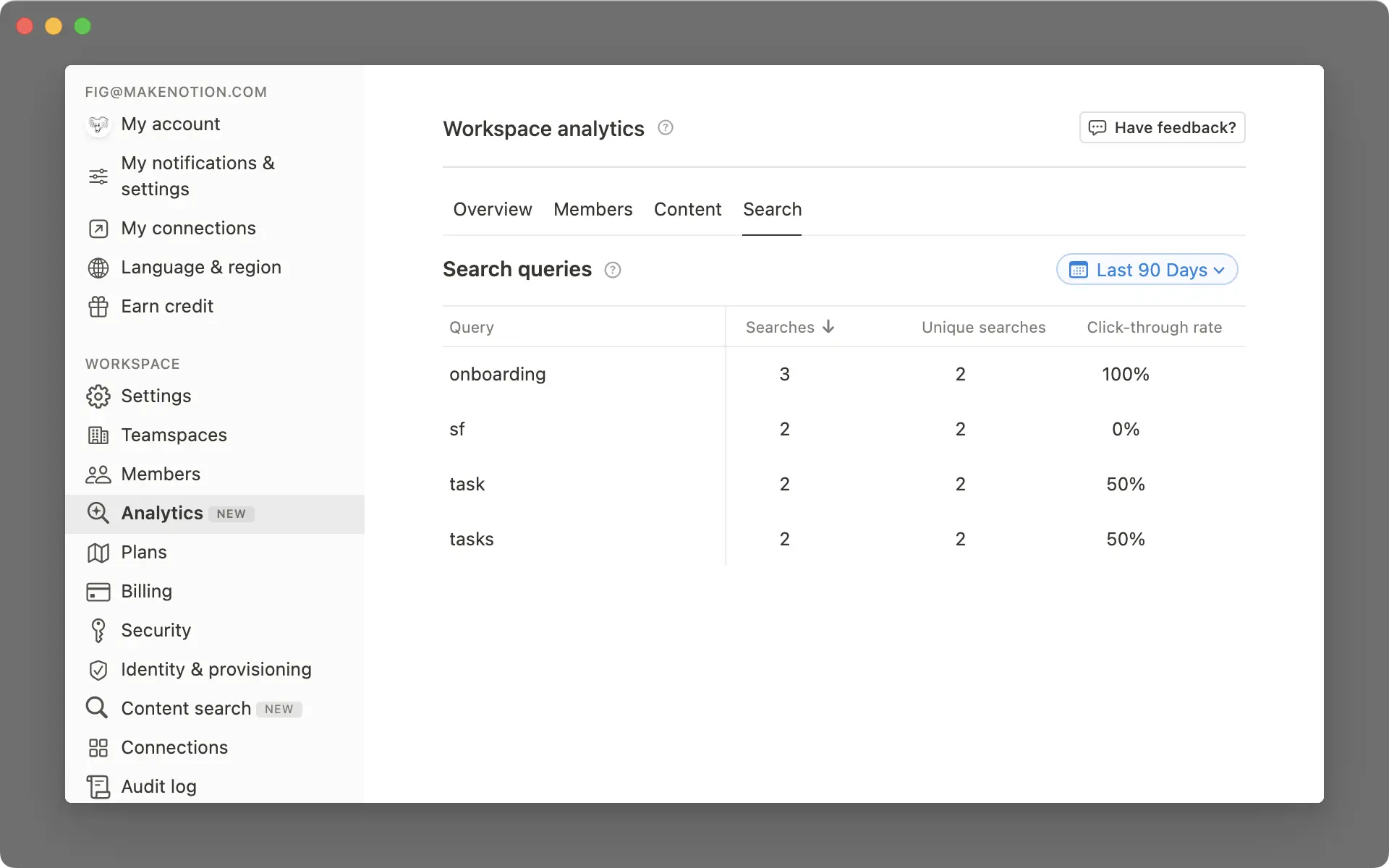Open the Analytics section icon

coord(98,514)
